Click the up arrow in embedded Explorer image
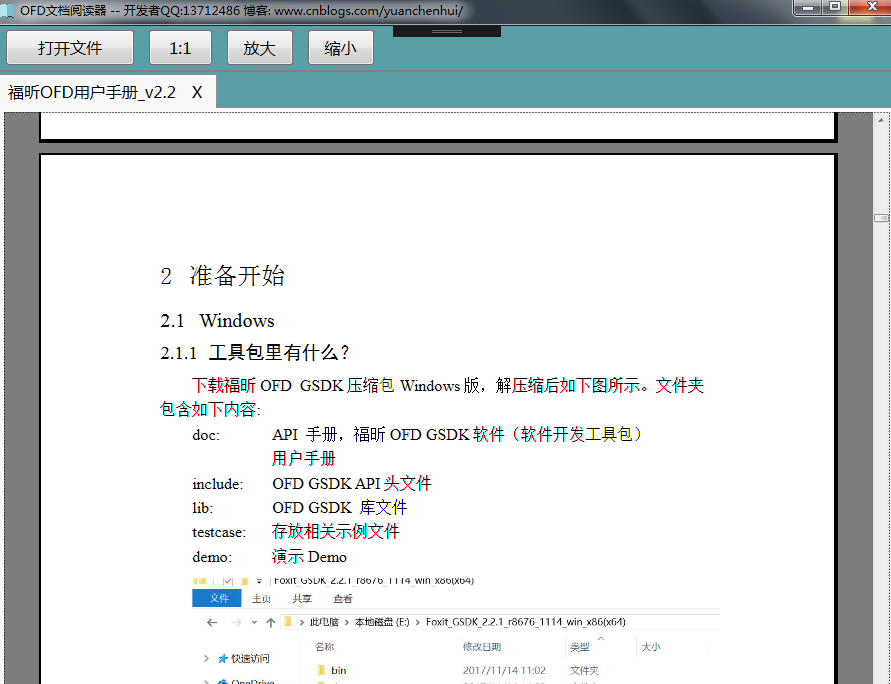891x684 pixels. [x=270, y=623]
